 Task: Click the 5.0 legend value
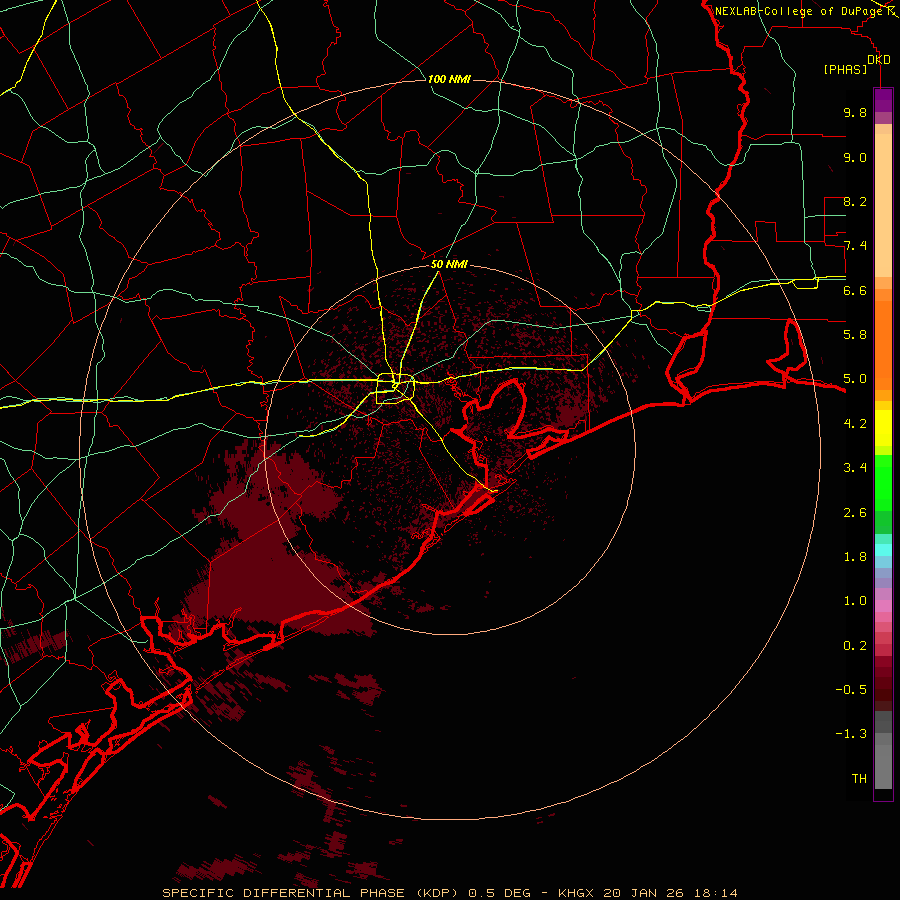coord(855,379)
